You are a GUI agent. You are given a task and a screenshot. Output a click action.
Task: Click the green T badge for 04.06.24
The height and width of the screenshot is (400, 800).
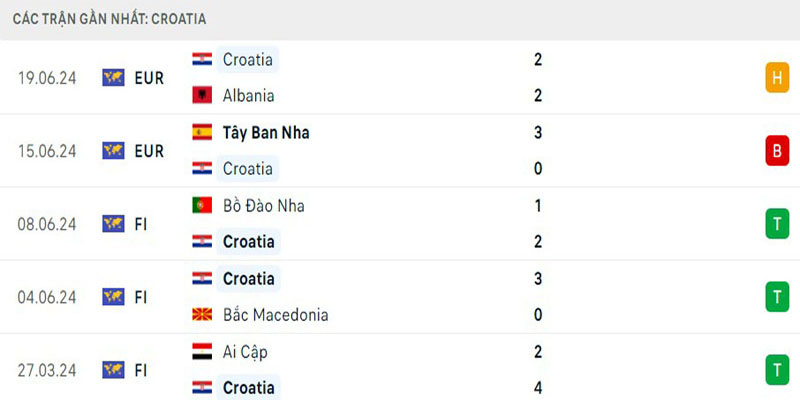click(x=776, y=297)
